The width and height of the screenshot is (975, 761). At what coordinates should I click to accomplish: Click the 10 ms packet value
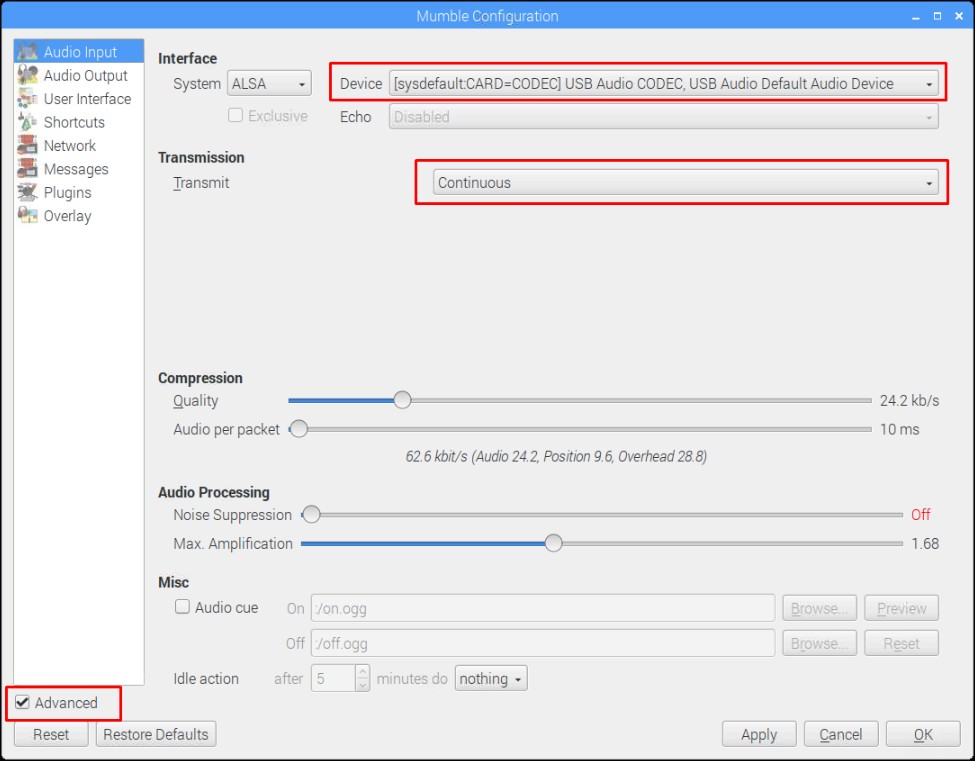pos(899,429)
